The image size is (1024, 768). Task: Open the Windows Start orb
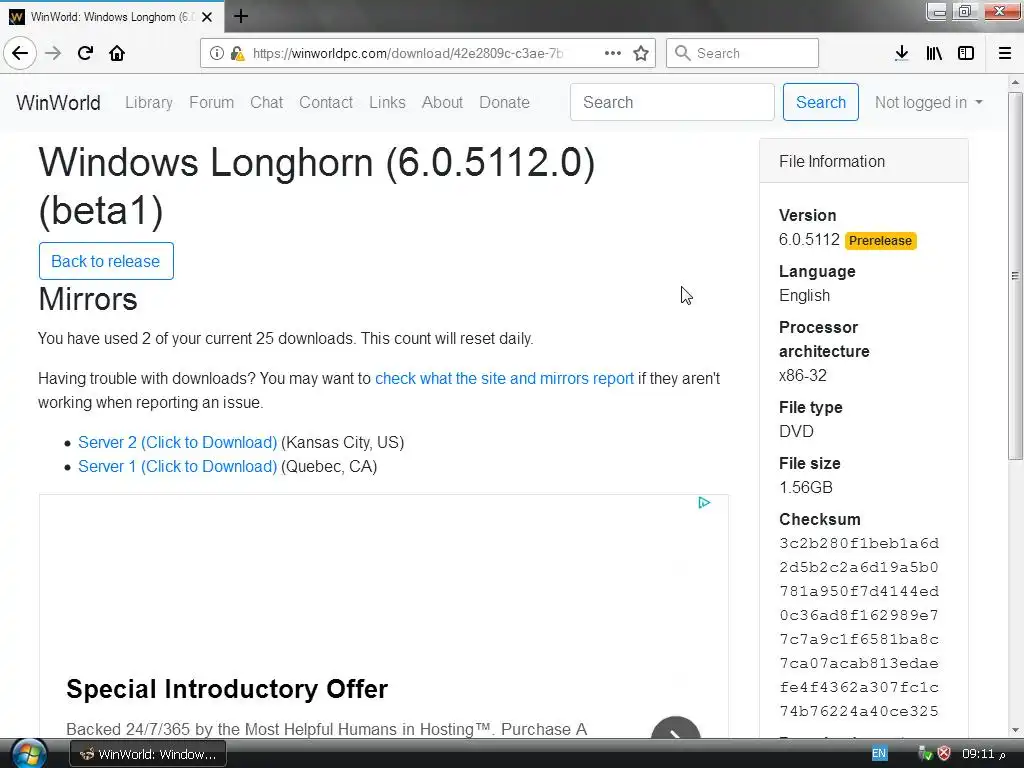click(29, 754)
